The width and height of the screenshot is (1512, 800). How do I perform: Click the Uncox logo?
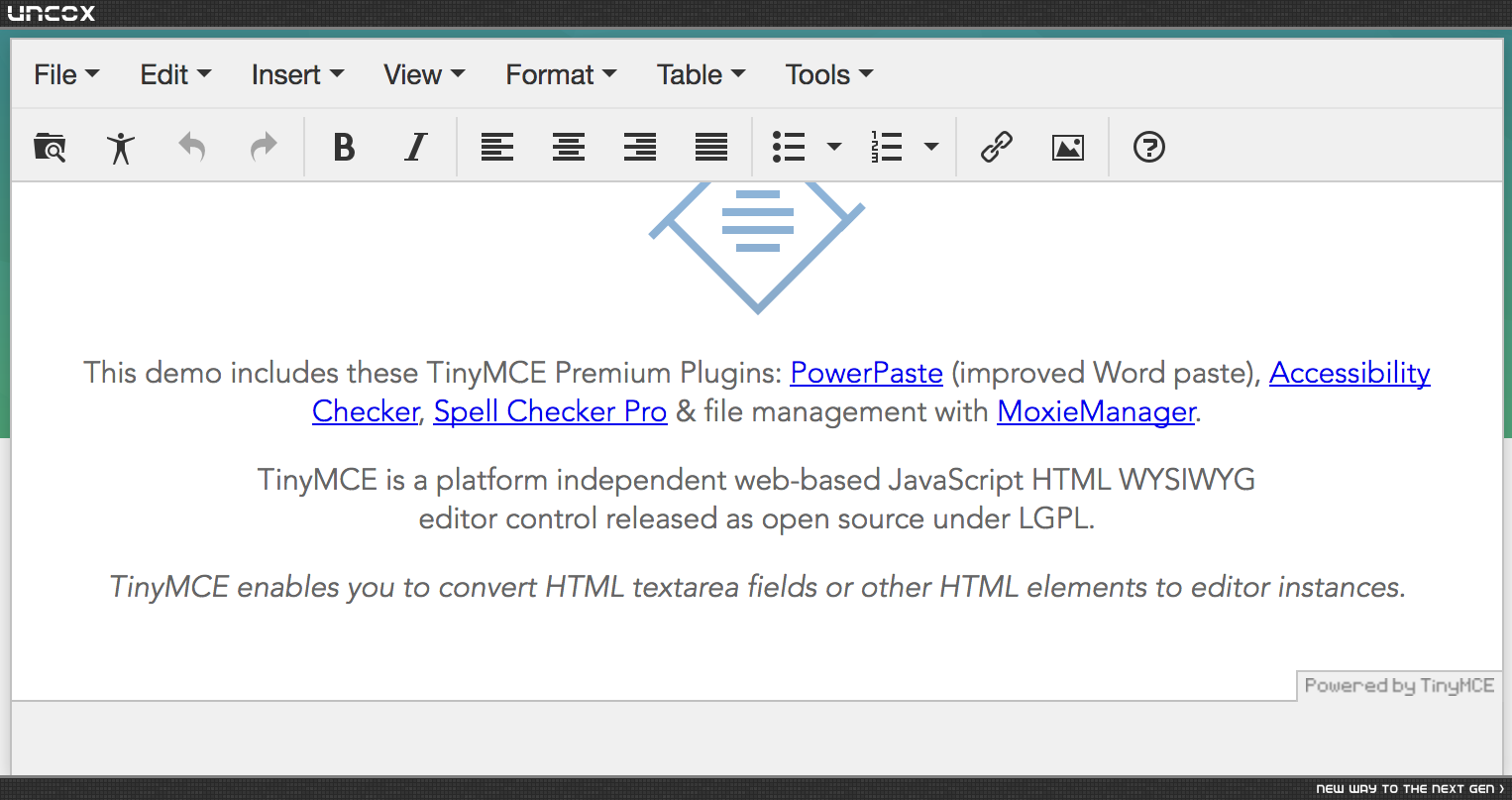click(x=52, y=13)
